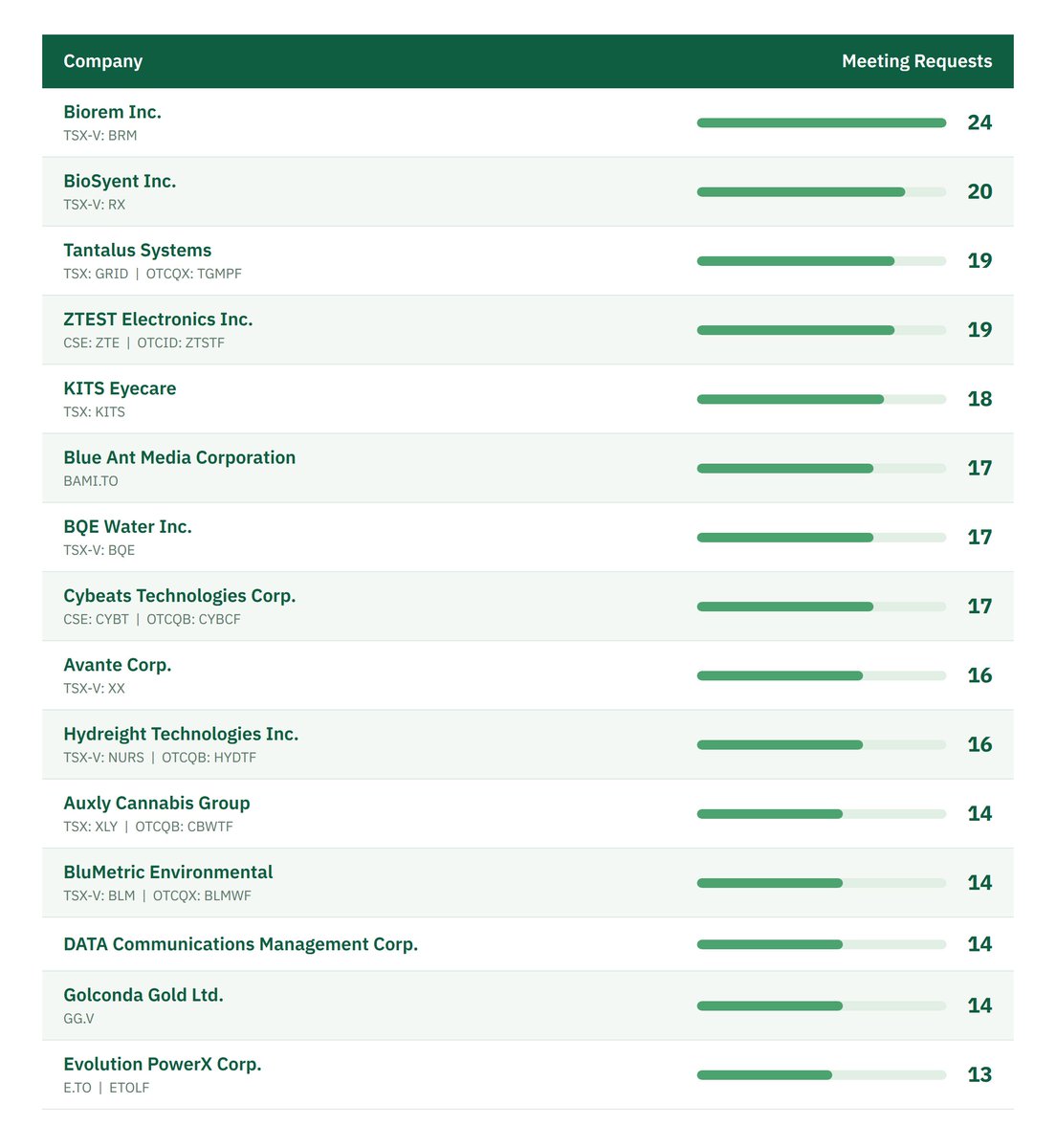Image resolution: width=1056 pixels, height=1148 pixels.
Task: Click Golconda Gold progress bar
Action: click(x=821, y=1005)
